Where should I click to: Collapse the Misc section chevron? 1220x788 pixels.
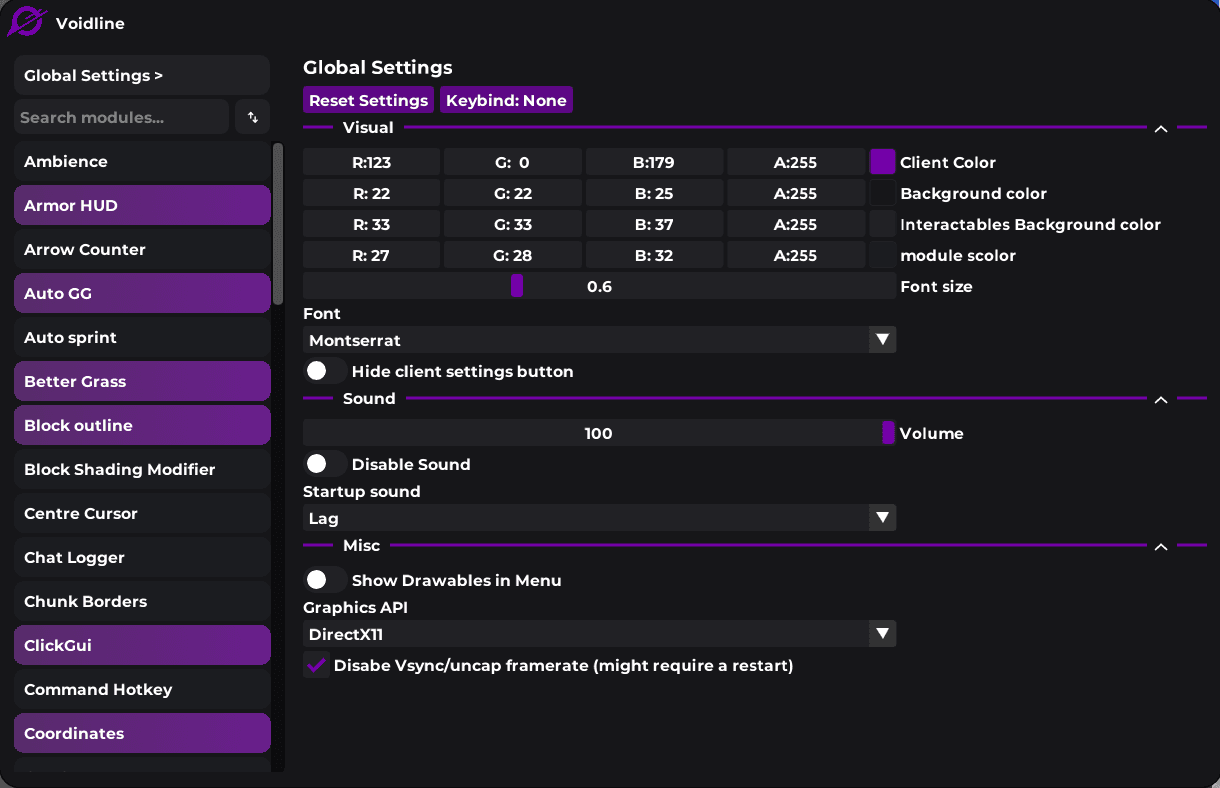coord(1161,546)
